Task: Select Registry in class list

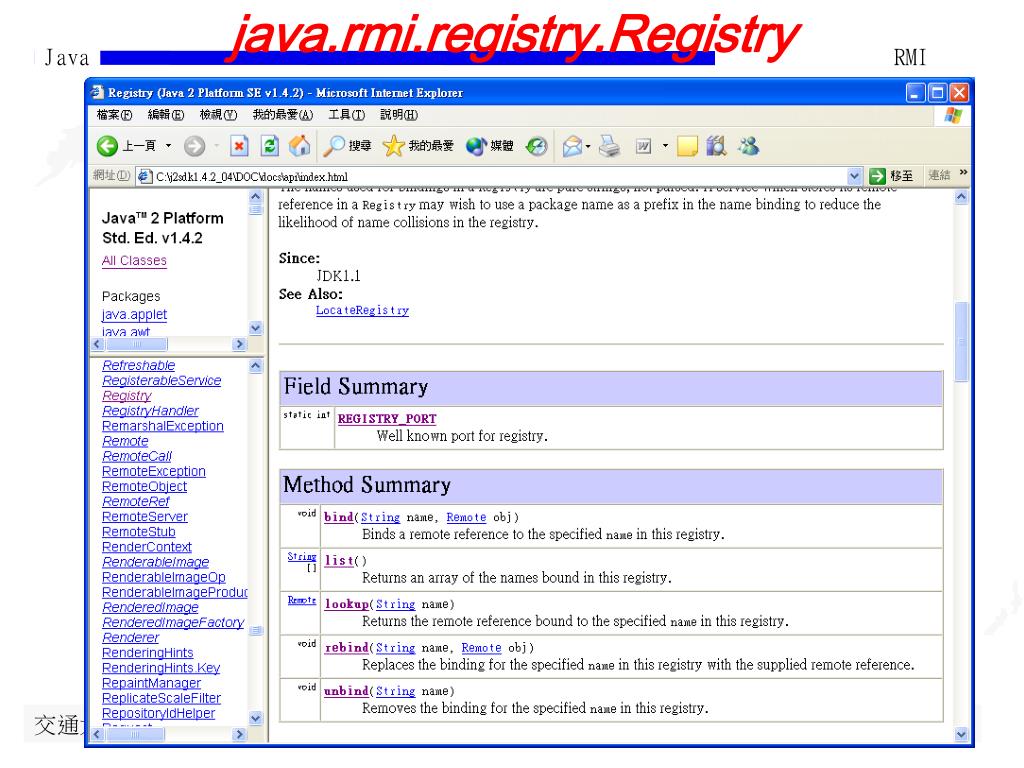Action: click(127, 396)
